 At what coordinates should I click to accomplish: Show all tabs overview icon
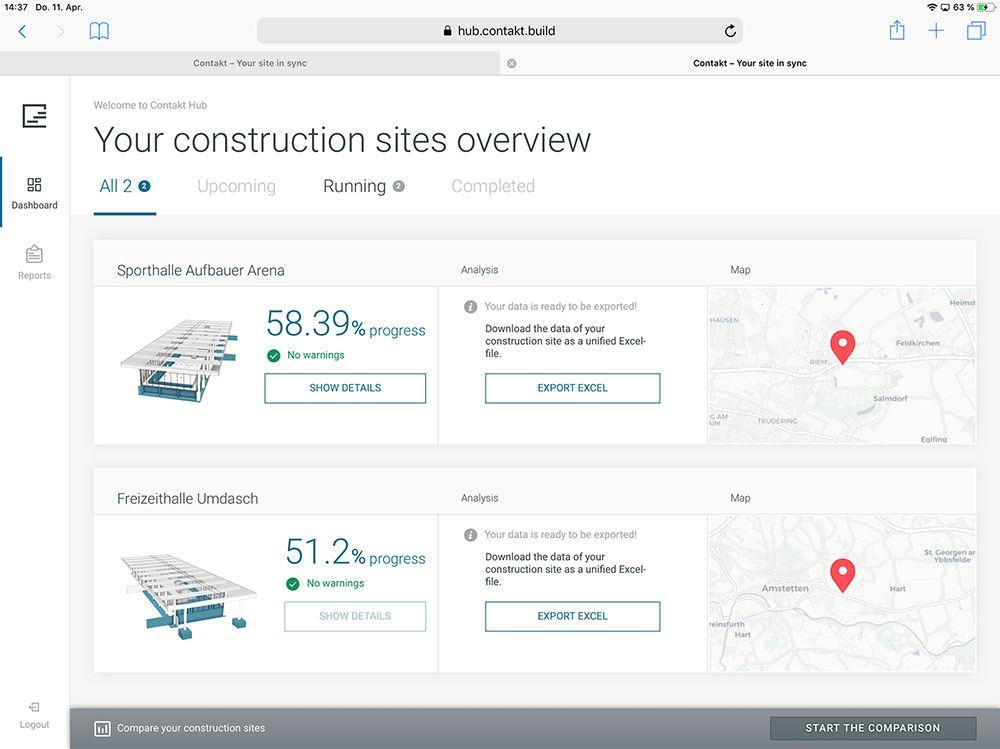975,31
